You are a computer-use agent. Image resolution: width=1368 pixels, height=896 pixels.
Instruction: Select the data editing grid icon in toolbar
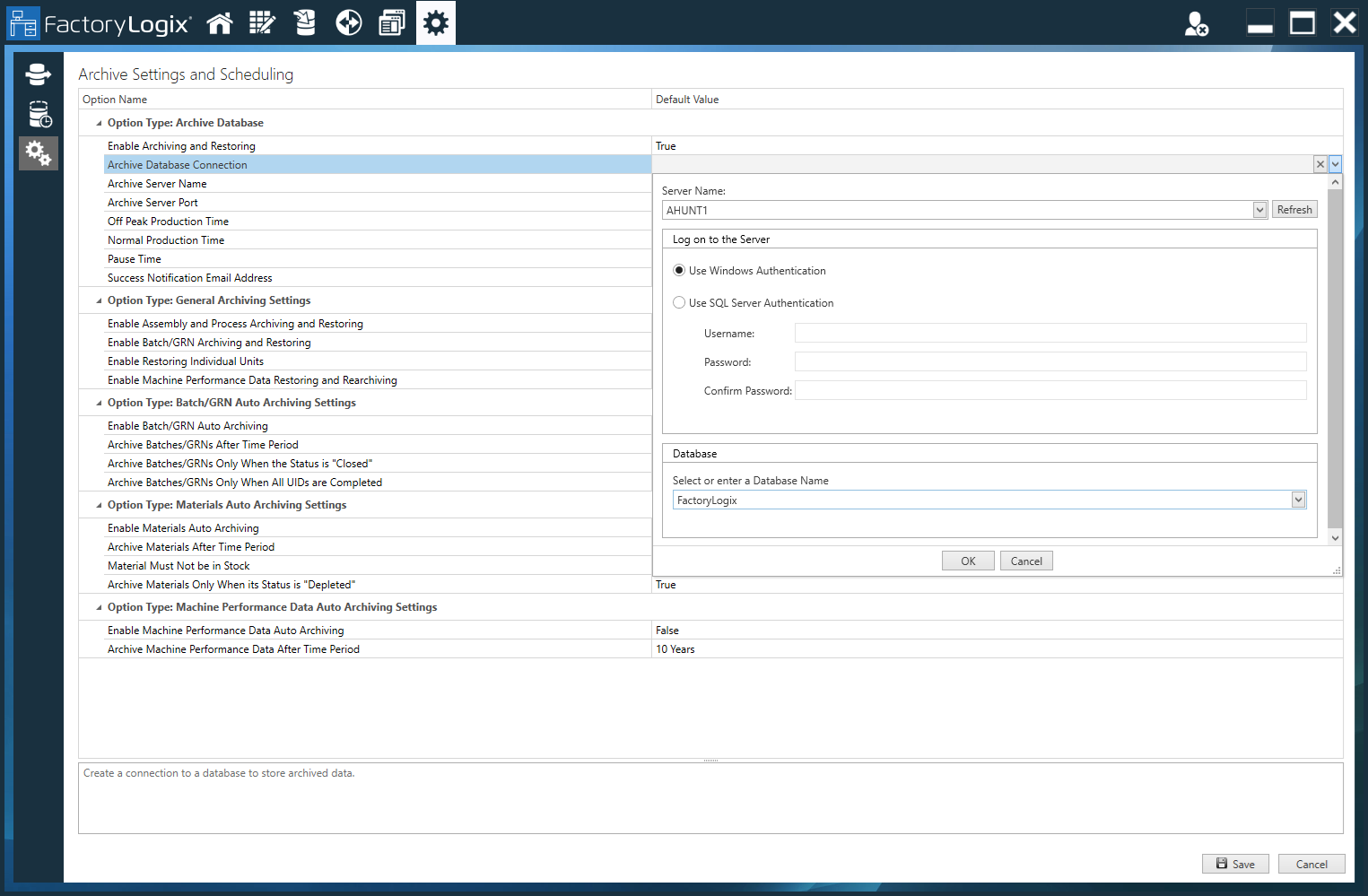point(262,22)
